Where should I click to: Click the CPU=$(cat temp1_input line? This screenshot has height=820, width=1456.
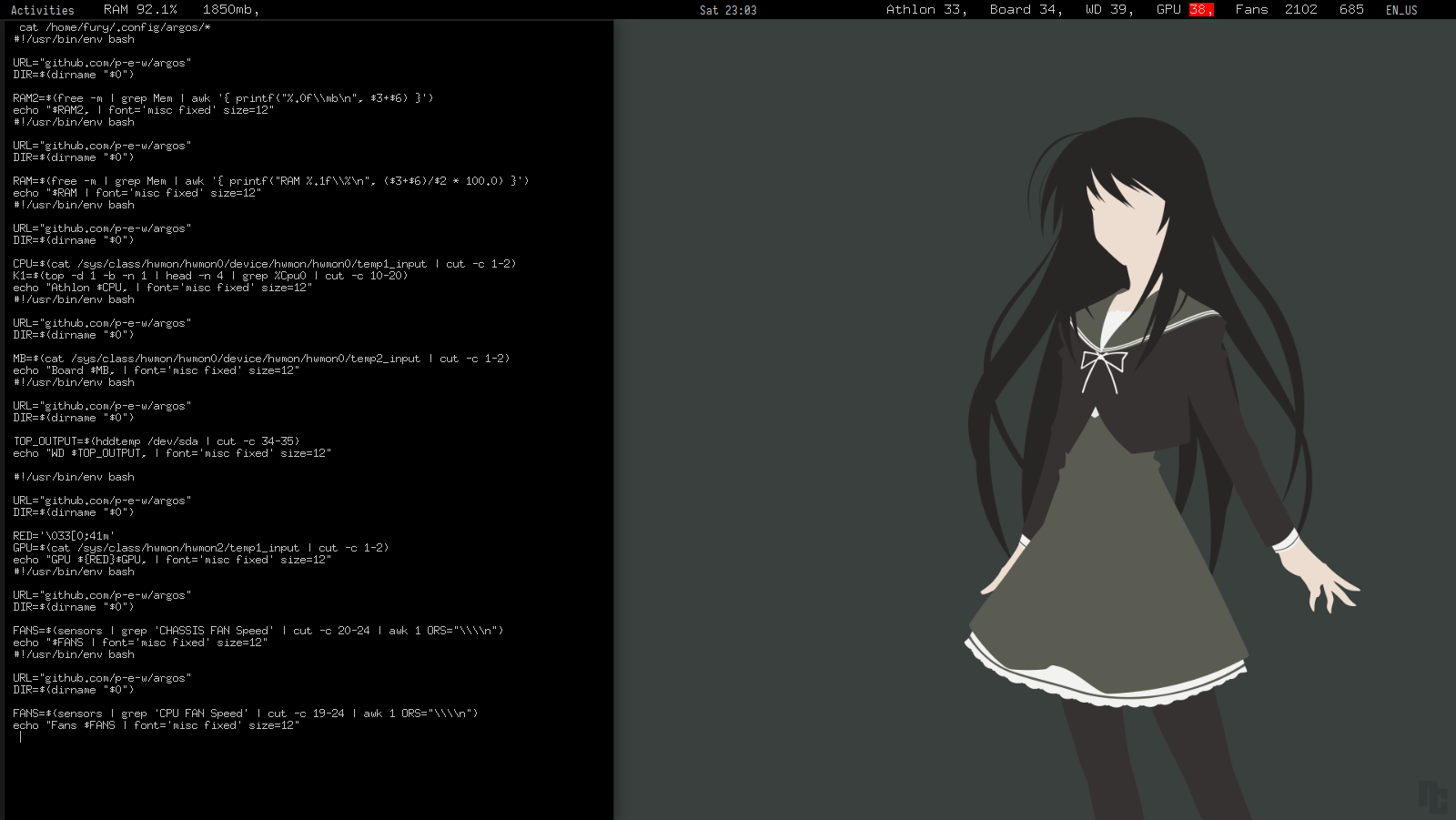[x=265, y=264]
